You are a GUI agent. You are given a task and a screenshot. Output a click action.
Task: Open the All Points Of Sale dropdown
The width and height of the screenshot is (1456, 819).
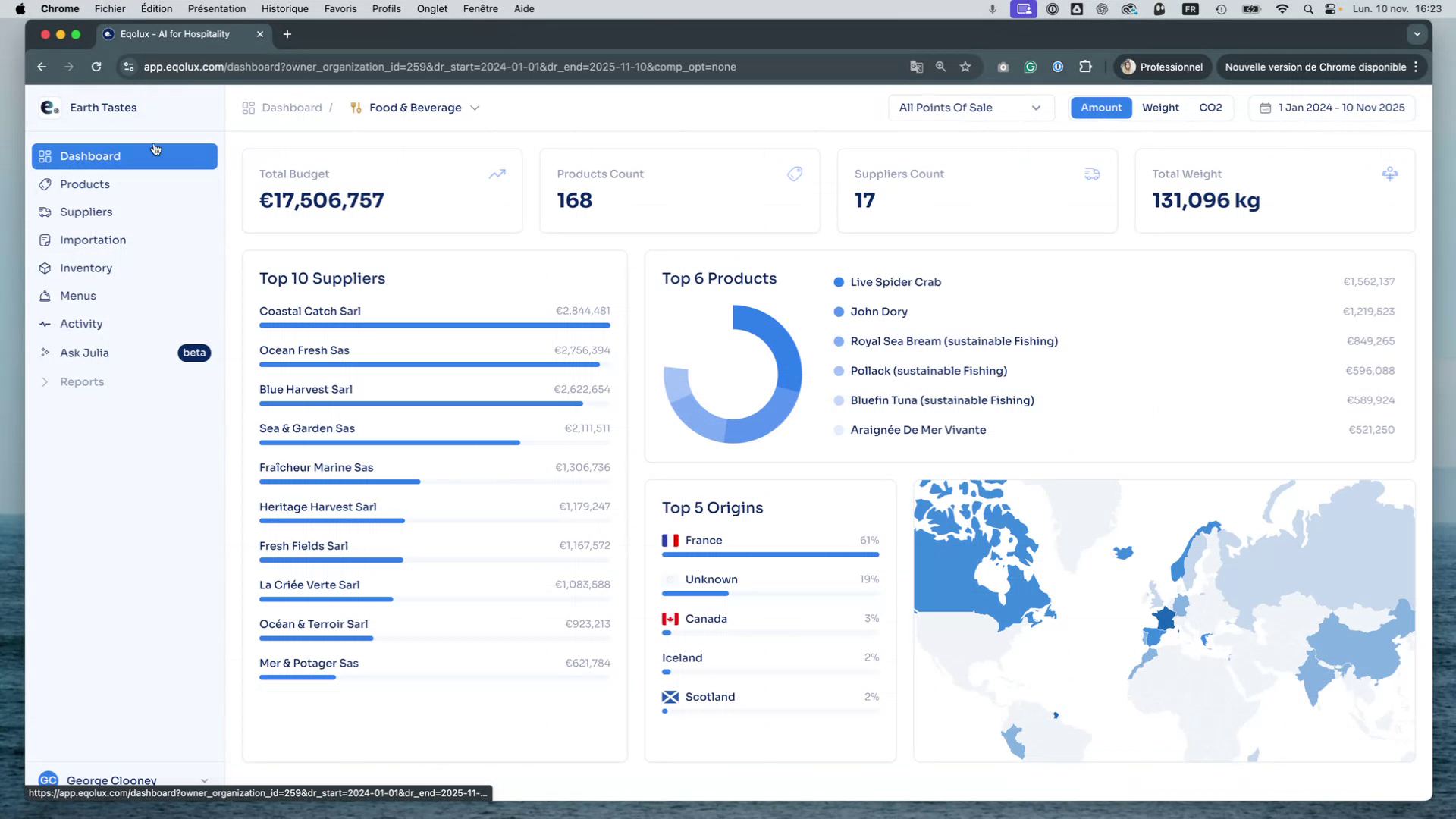(971, 108)
